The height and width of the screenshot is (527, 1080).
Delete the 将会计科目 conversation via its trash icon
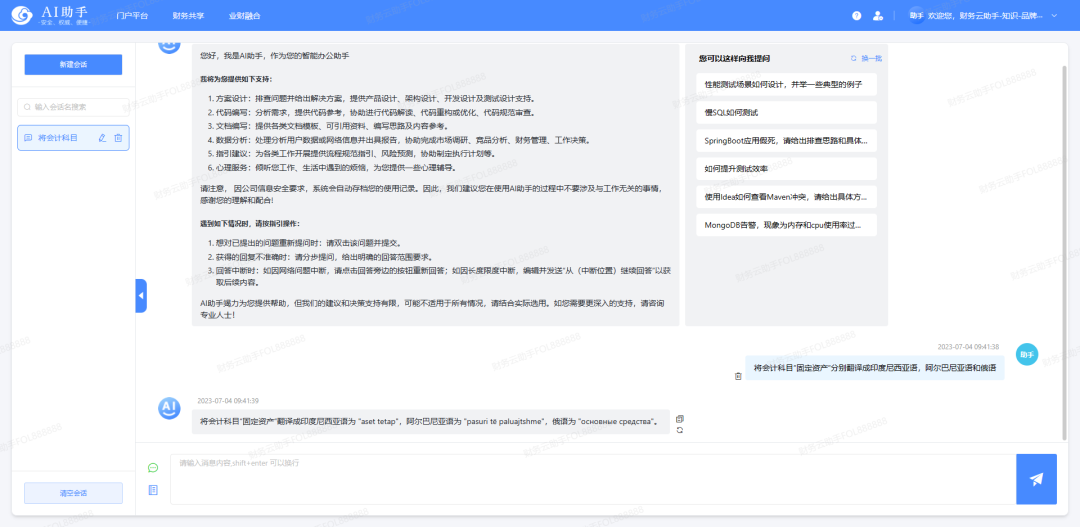tap(118, 138)
